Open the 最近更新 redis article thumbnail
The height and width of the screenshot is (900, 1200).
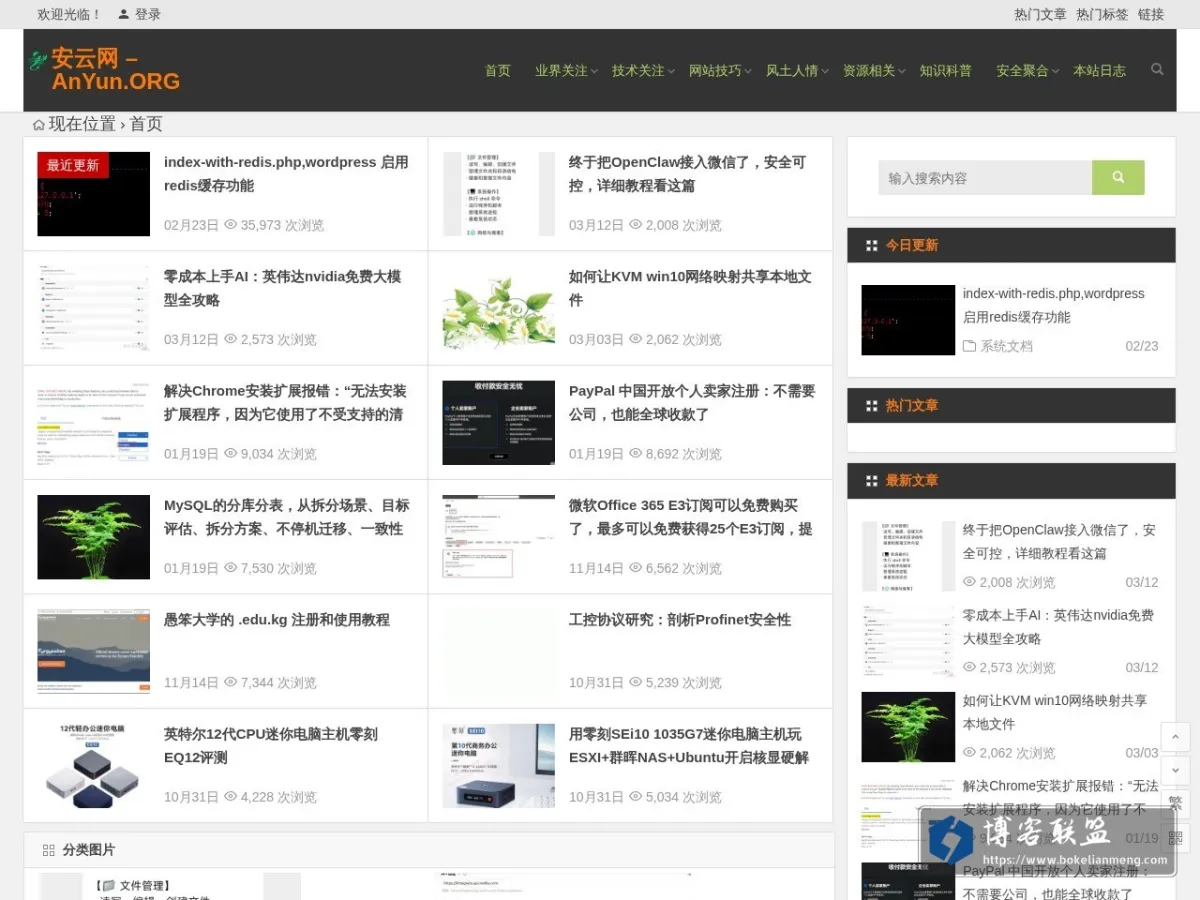(93, 194)
